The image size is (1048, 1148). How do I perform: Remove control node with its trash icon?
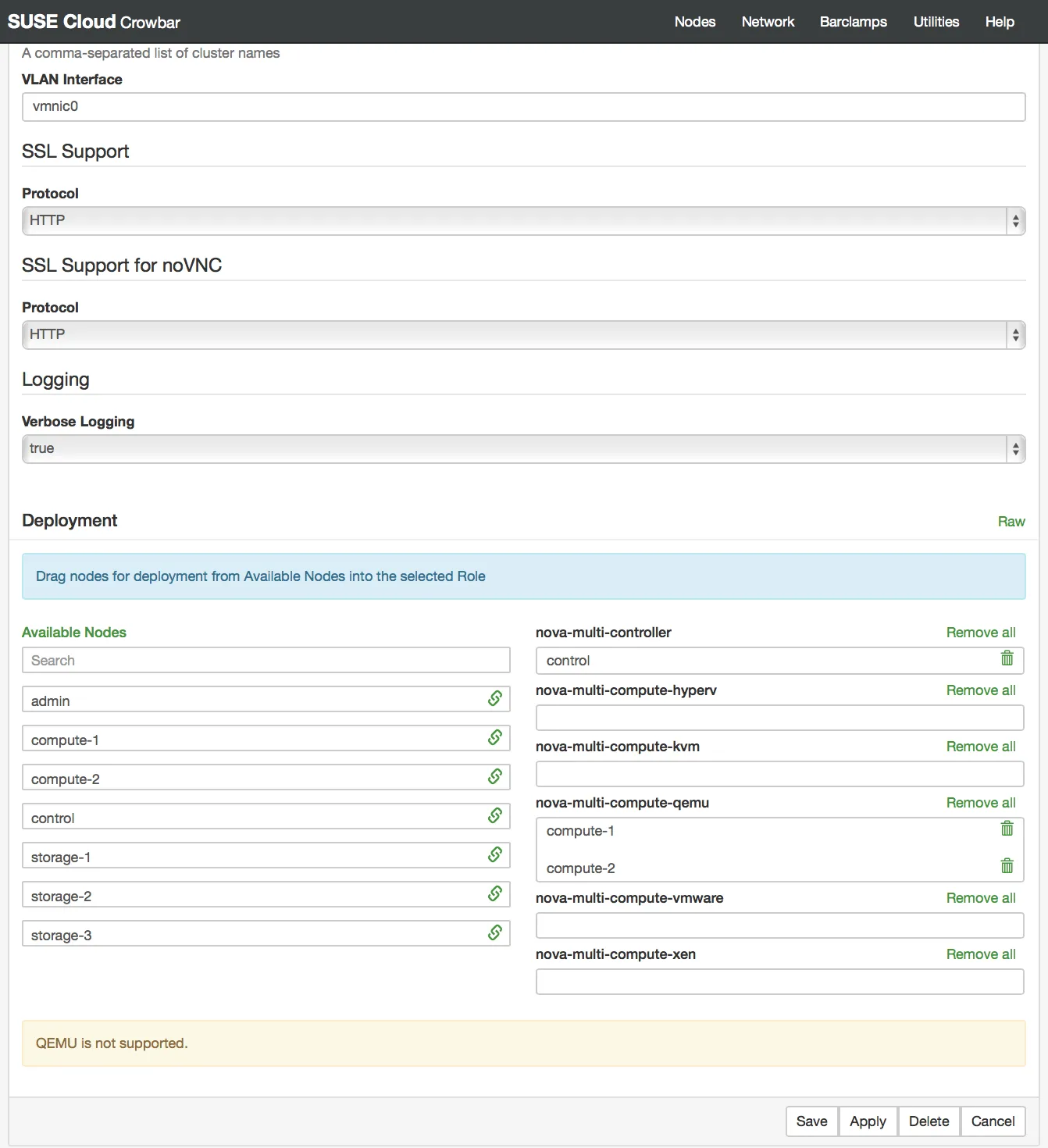pos(1007,658)
